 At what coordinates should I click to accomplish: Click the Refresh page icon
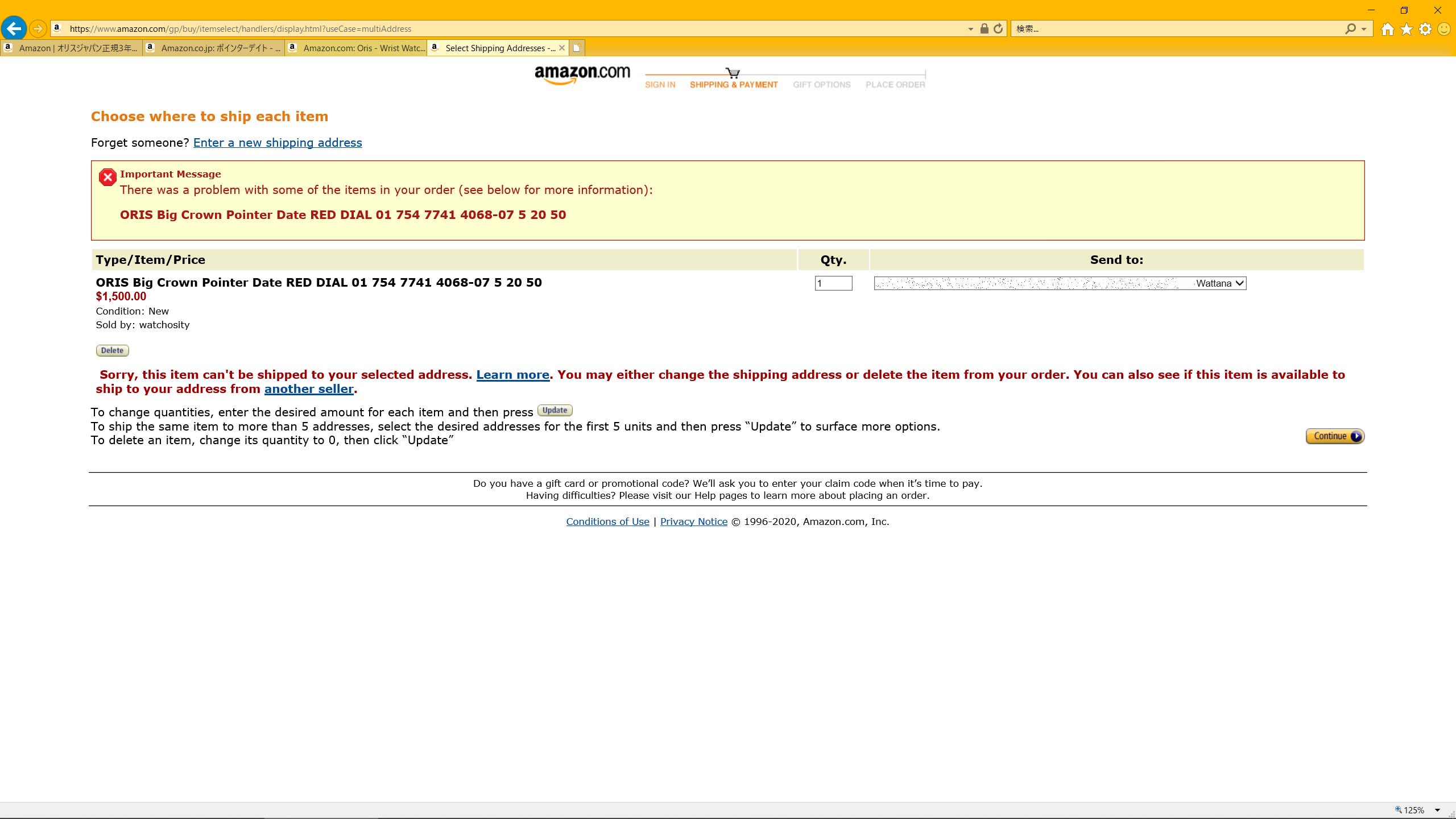(x=998, y=28)
